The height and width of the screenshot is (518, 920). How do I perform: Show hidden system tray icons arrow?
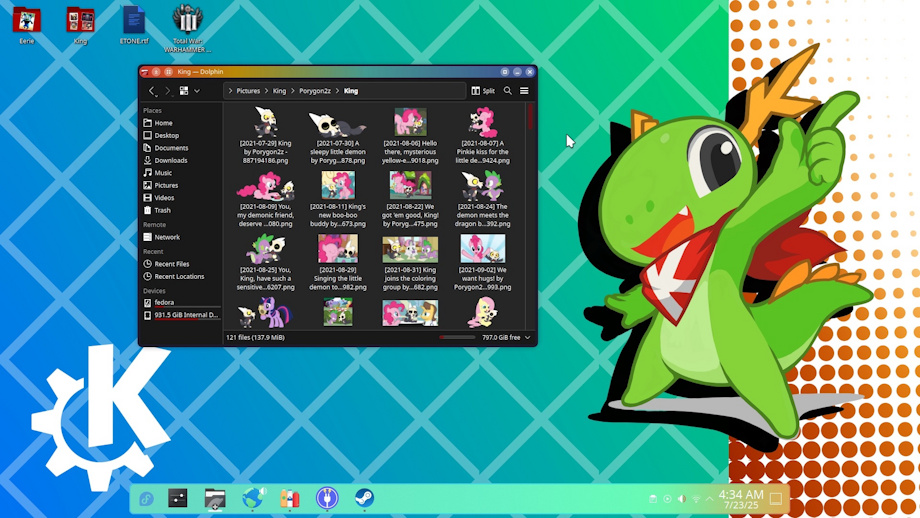(709, 498)
